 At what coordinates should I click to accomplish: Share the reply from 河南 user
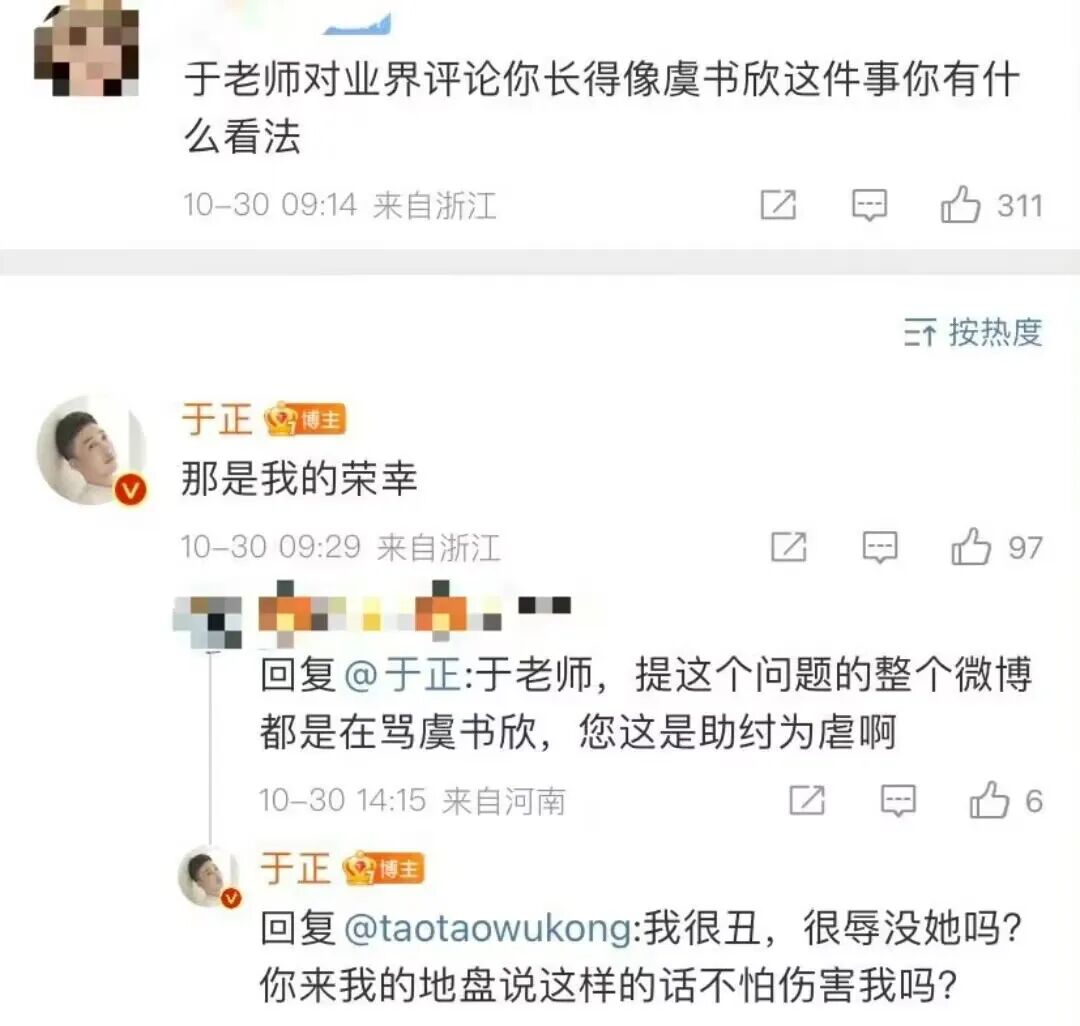pos(807,800)
